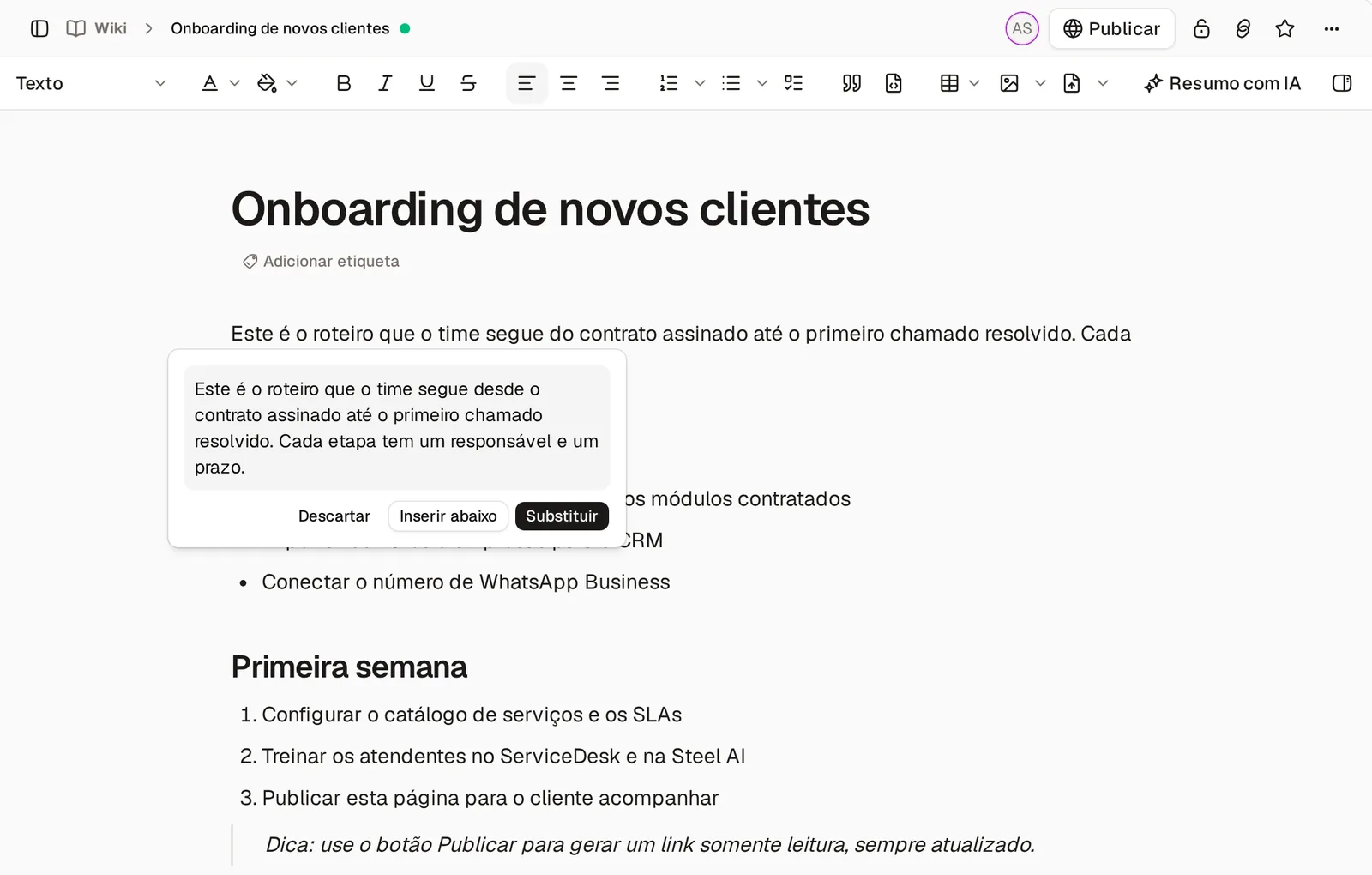Open the page lock permissions icon
Viewport: 1372px width, 875px height.
[1201, 28]
